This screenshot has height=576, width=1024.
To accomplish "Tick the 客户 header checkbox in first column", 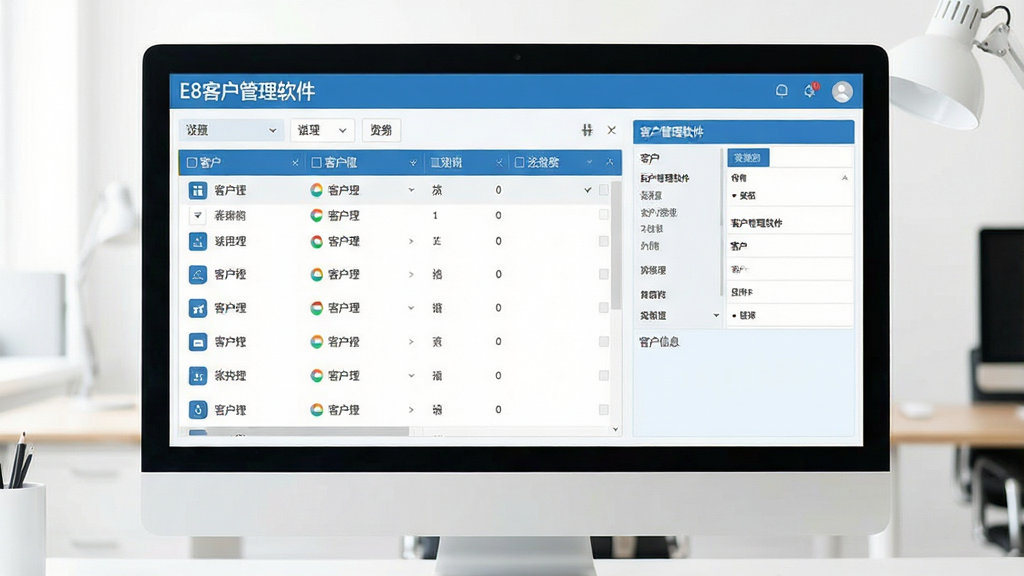I will tap(192, 163).
